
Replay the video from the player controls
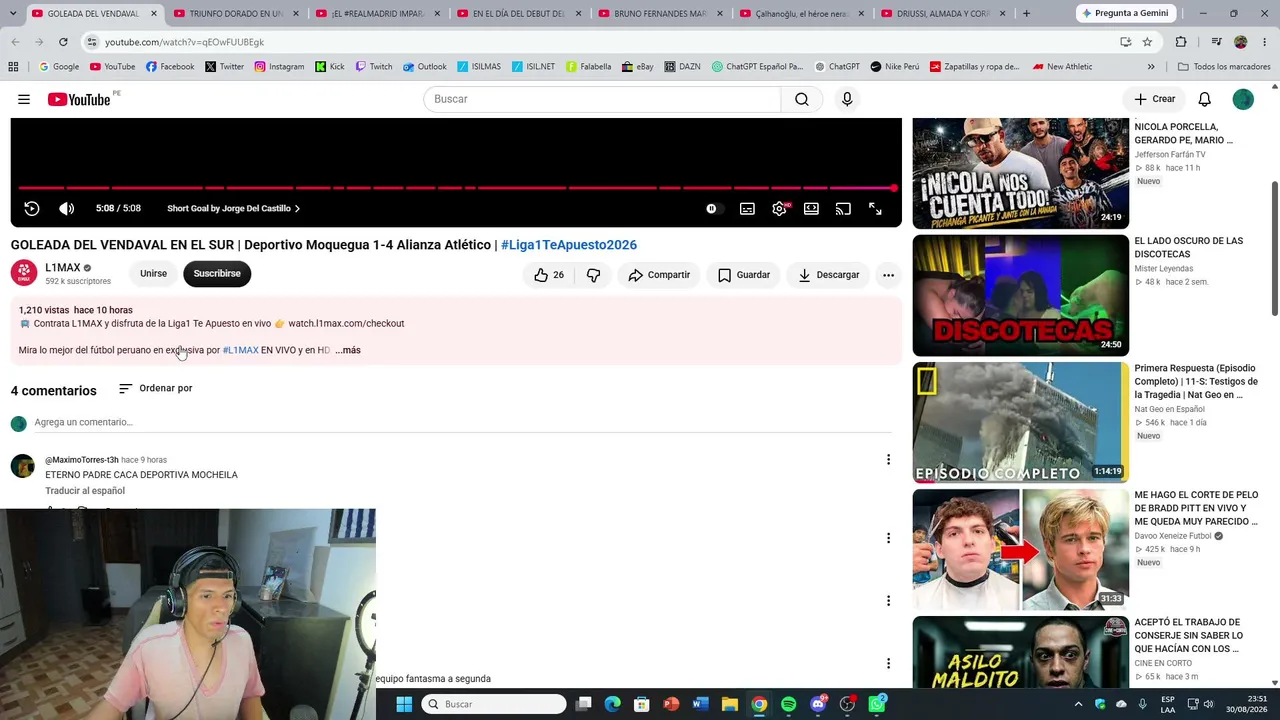(32, 208)
